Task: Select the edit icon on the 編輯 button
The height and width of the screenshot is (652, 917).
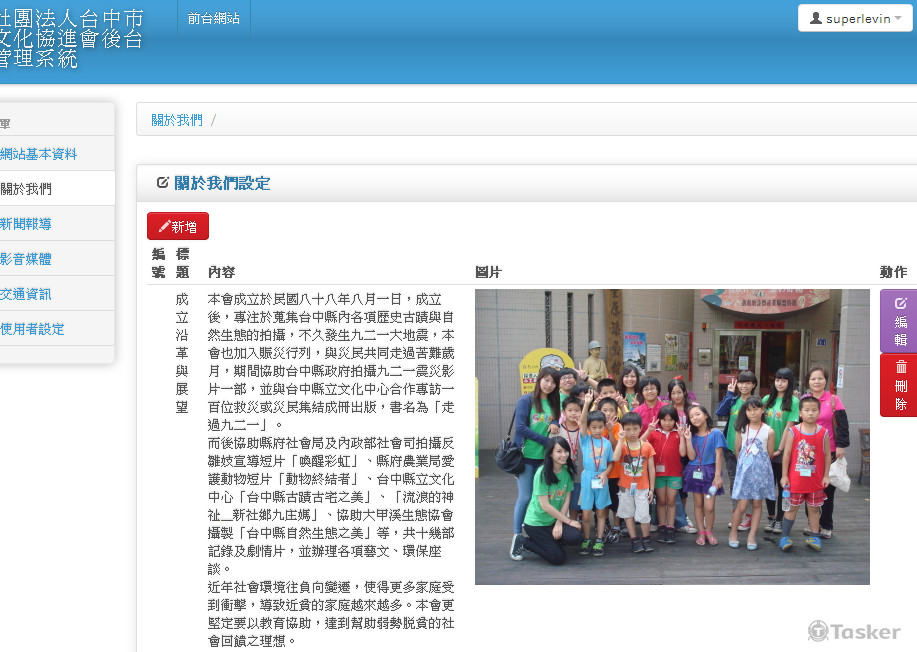Action: coord(900,303)
